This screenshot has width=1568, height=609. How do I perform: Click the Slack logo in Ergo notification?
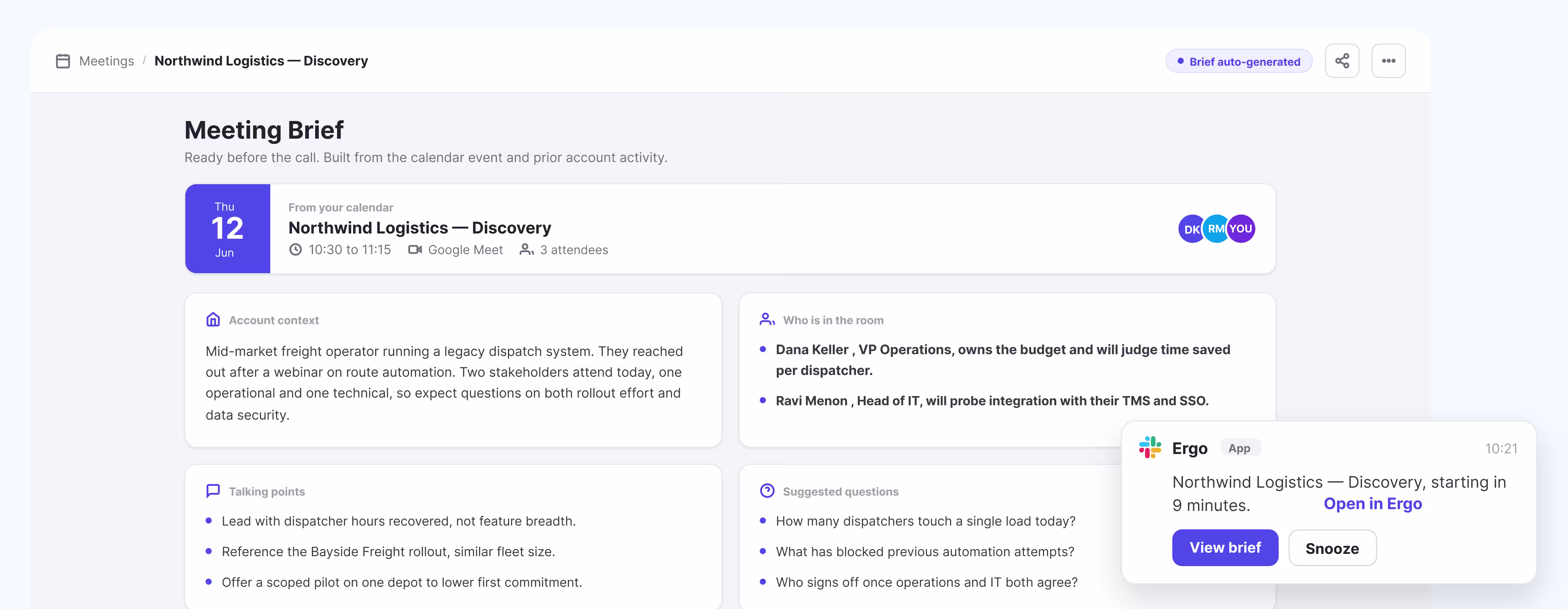(1150, 448)
